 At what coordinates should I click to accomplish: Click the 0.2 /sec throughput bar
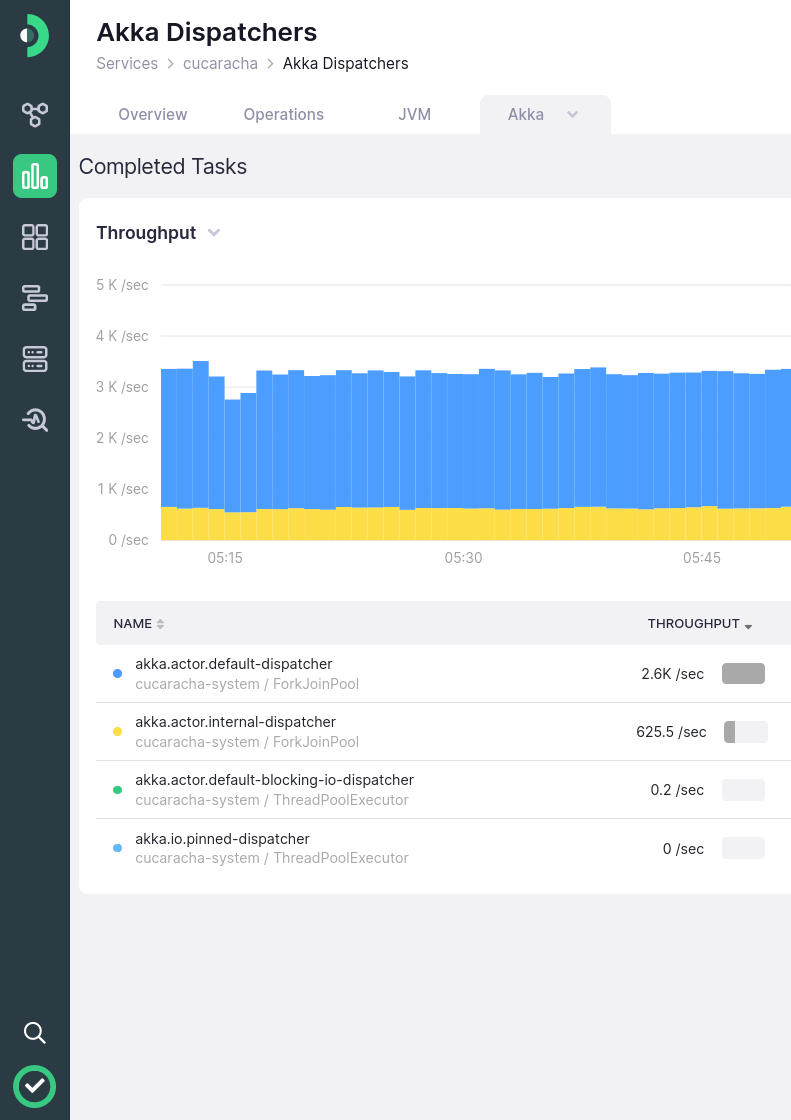743,790
